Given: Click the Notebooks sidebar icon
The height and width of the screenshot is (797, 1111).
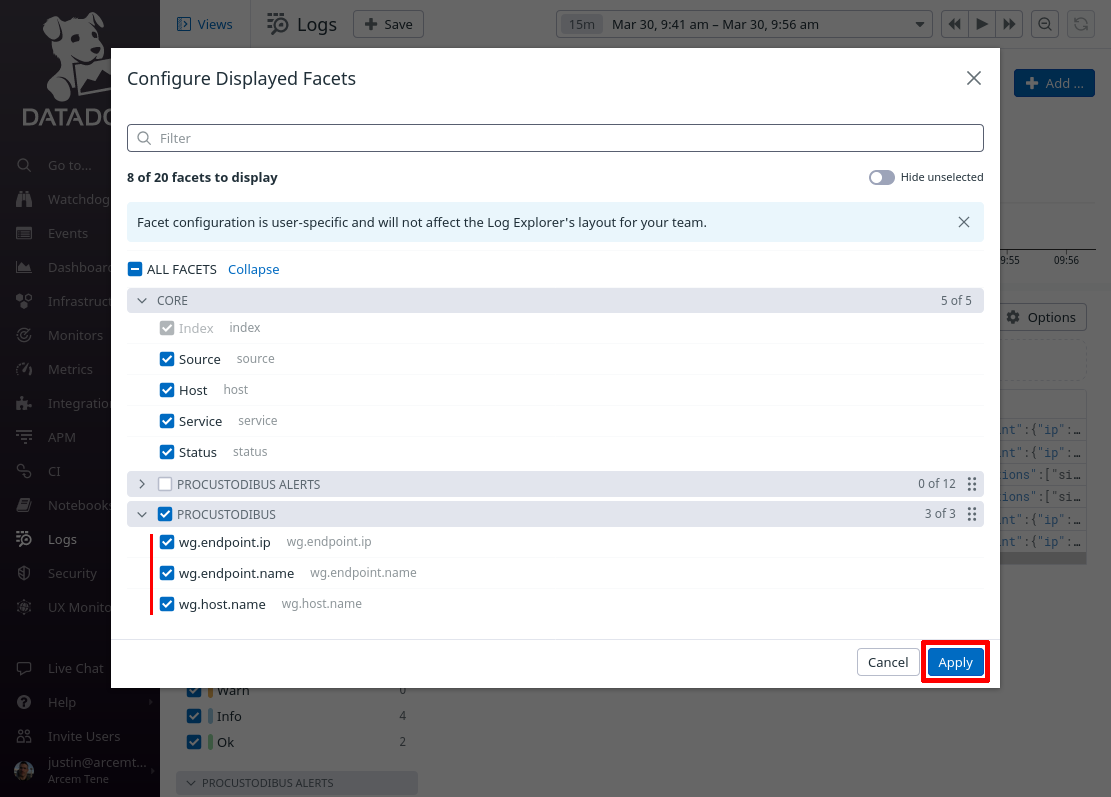Looking at the screenshot, I should click(24, 505).
